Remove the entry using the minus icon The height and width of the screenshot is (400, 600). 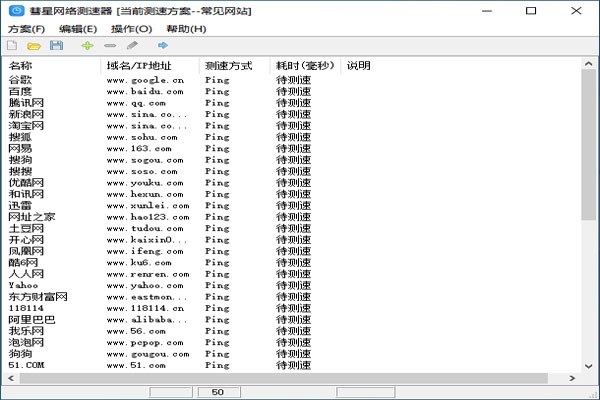point(110,46)
